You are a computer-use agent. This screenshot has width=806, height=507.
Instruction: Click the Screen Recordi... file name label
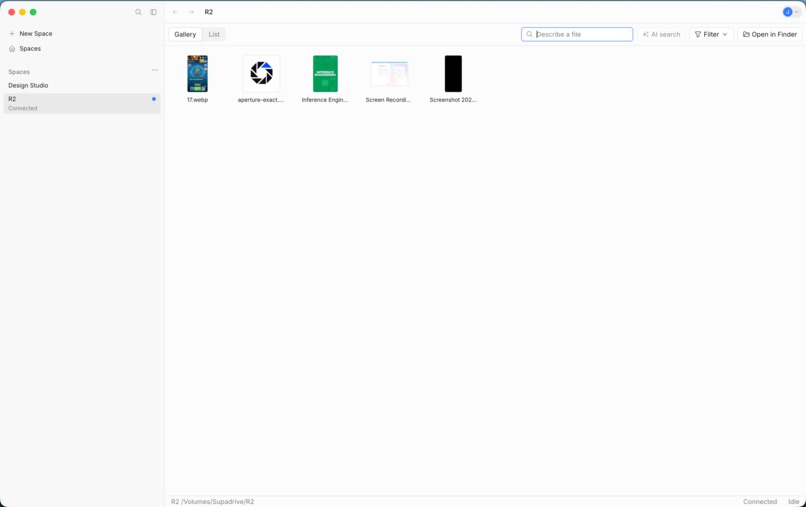click(389, 100)
